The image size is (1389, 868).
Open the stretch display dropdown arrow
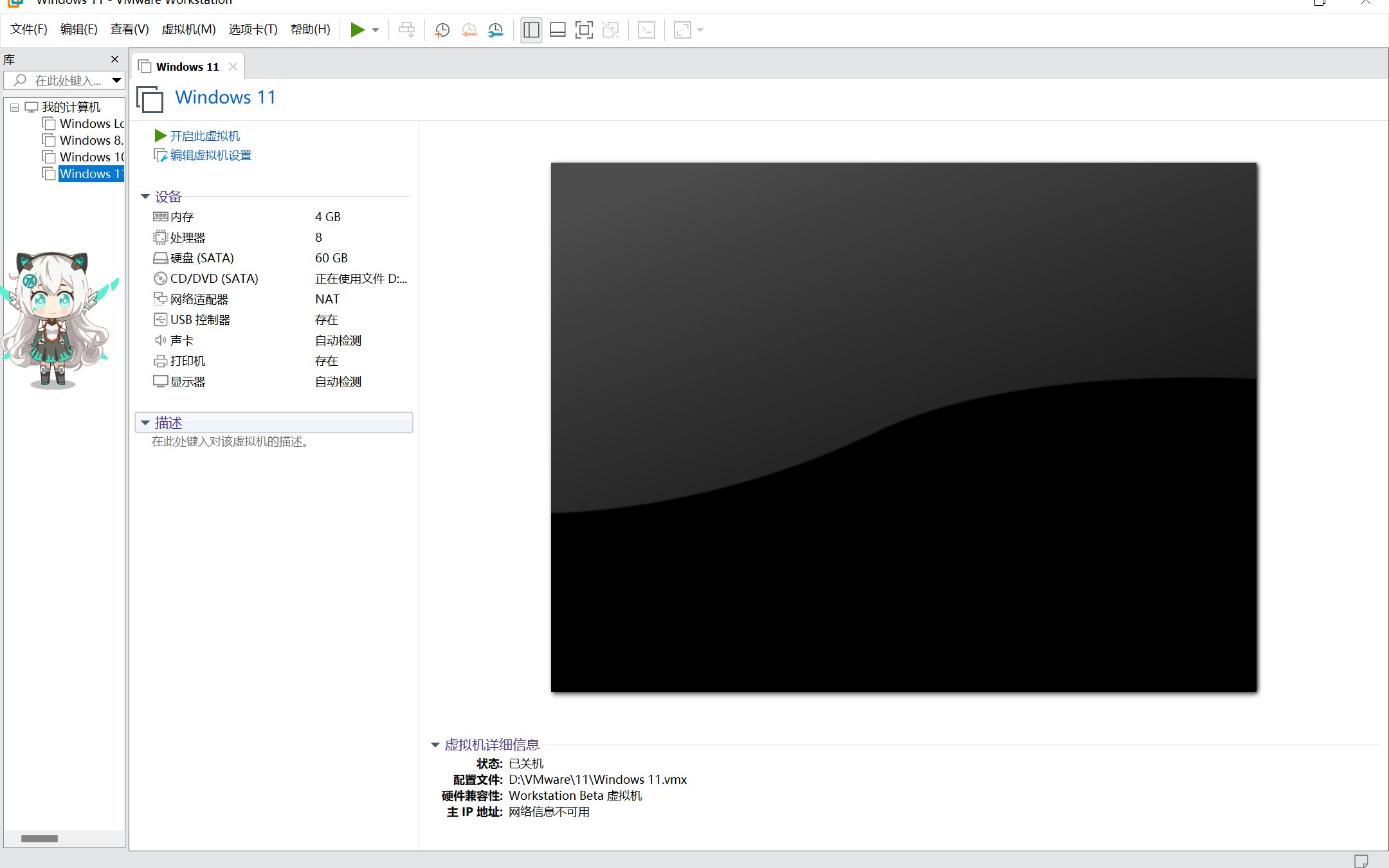700,30
